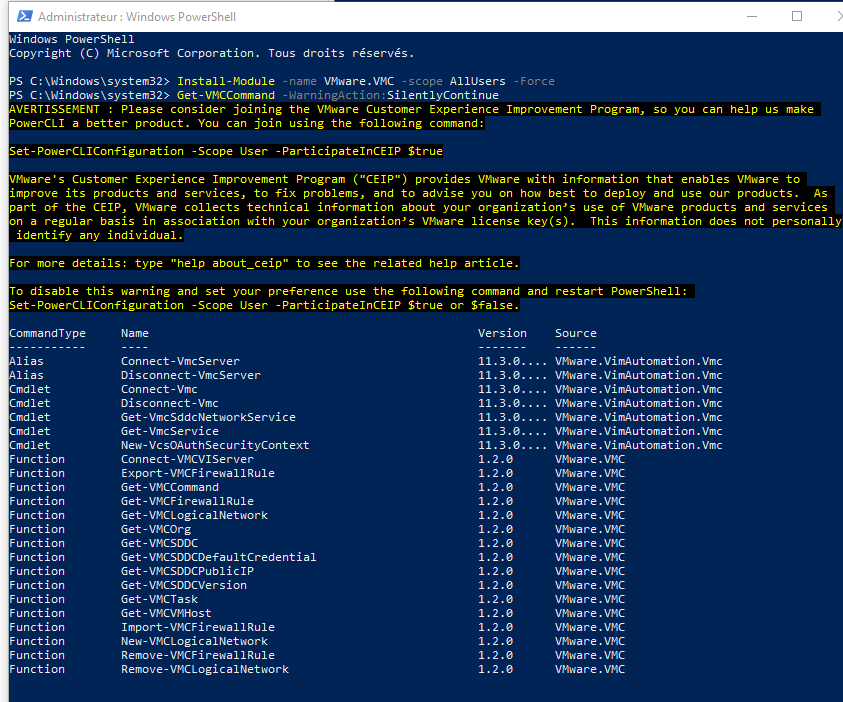Click the Version column header
The image size is (843, 702).
point(502,333)
